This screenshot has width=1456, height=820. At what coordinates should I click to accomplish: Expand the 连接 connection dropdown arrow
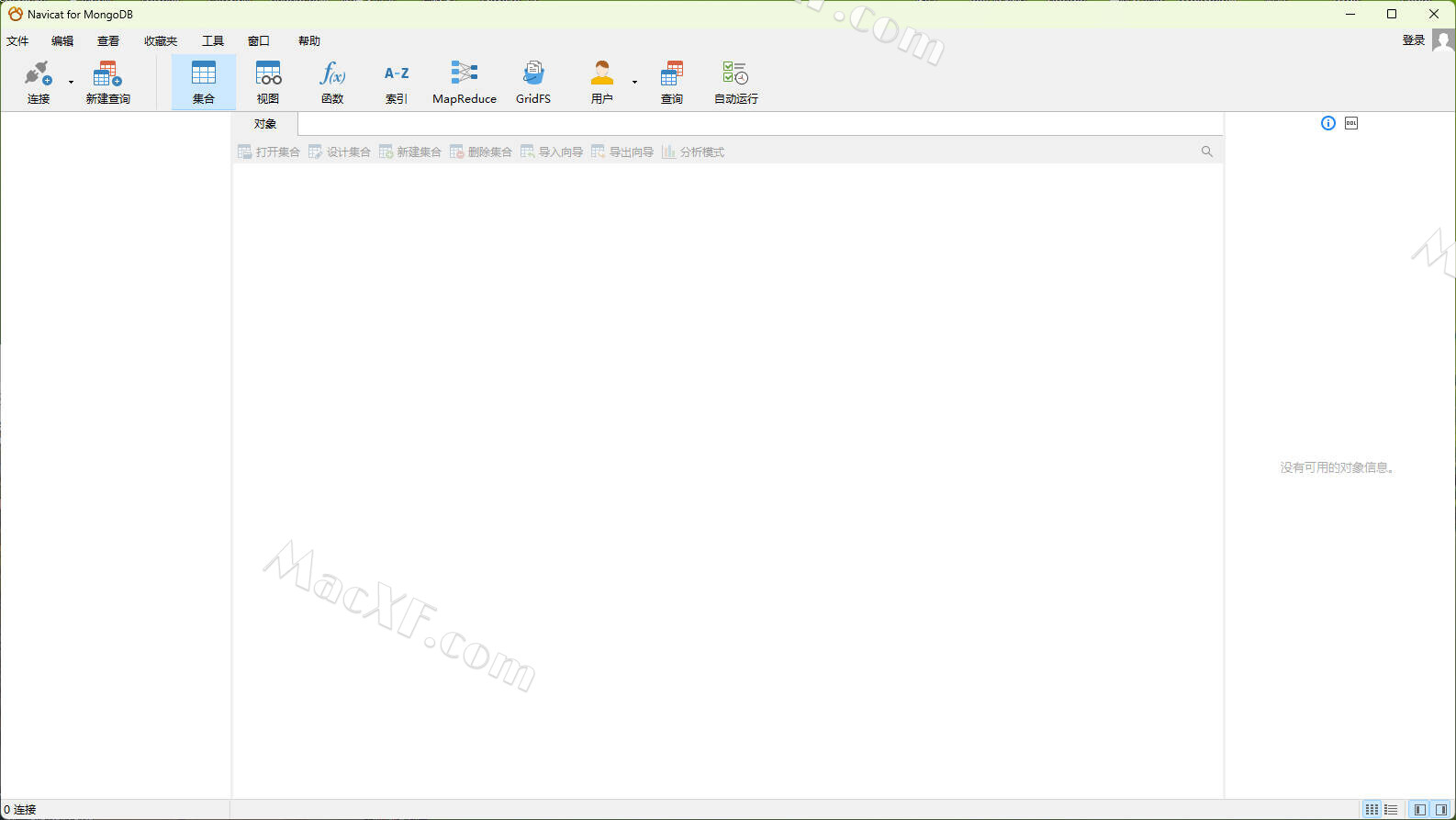(72, 83)
